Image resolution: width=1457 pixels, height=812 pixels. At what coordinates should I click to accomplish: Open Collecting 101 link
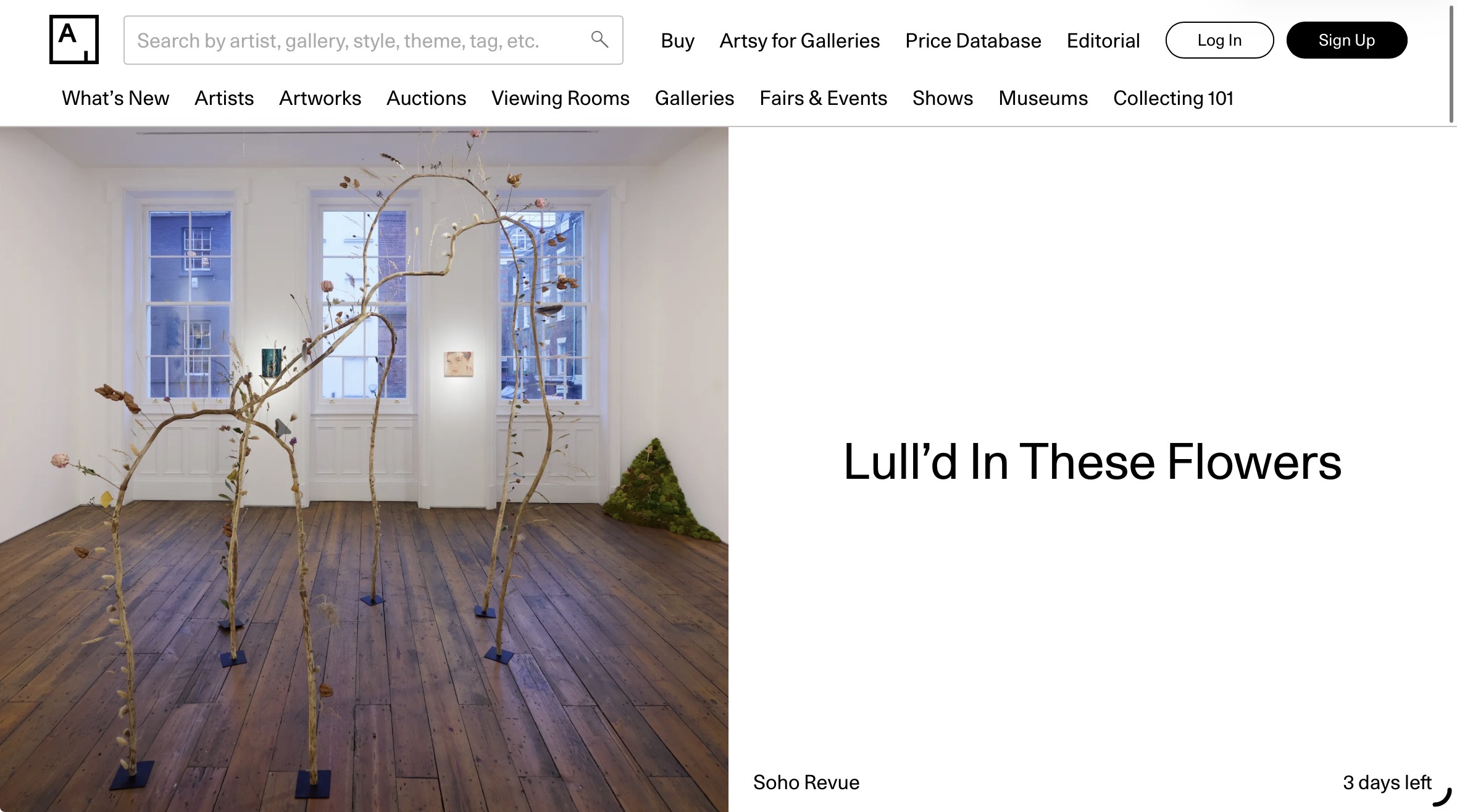(x=1173, y=98)
